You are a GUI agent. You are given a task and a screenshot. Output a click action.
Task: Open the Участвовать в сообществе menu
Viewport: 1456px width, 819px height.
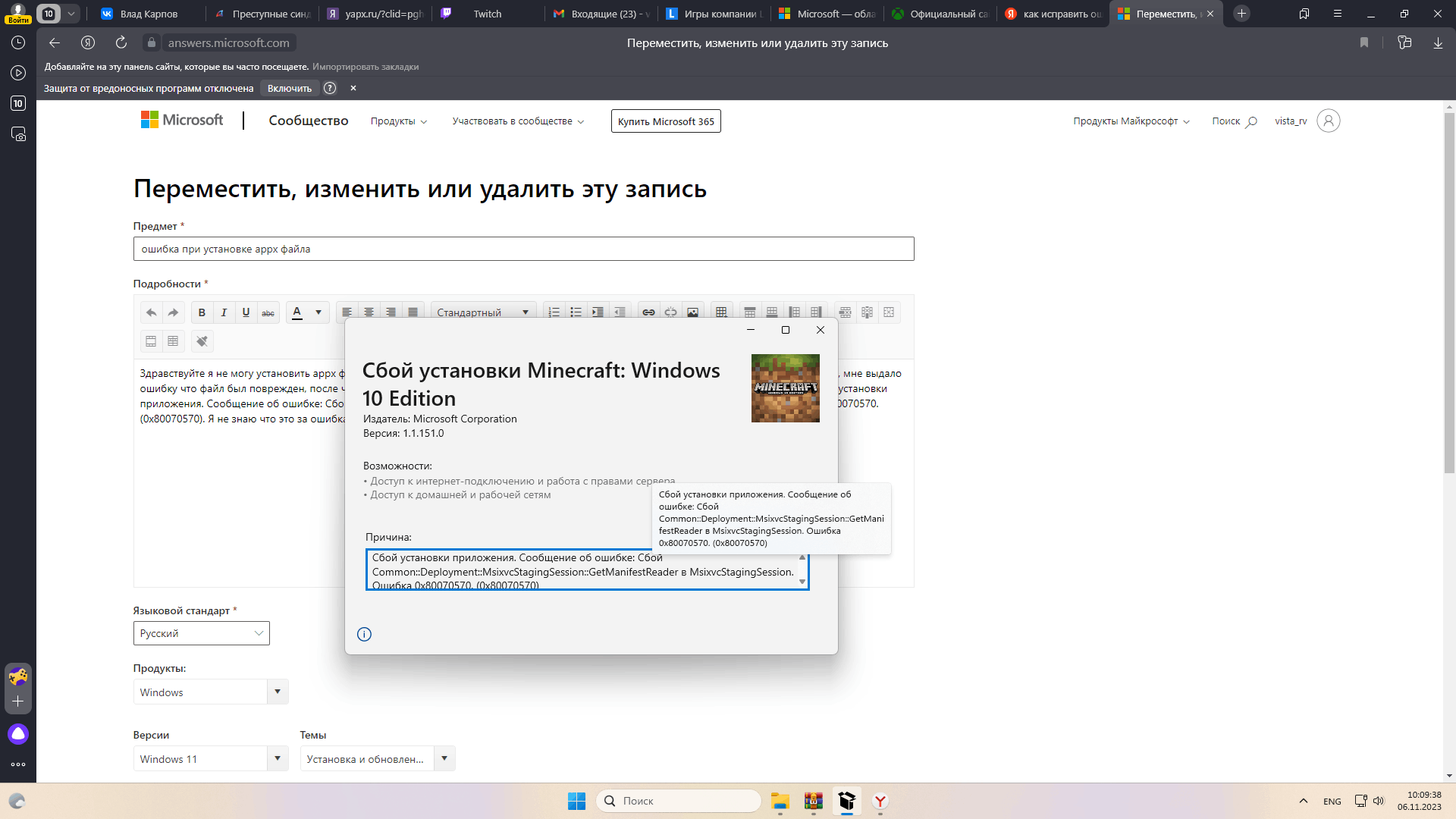(519, 120)
